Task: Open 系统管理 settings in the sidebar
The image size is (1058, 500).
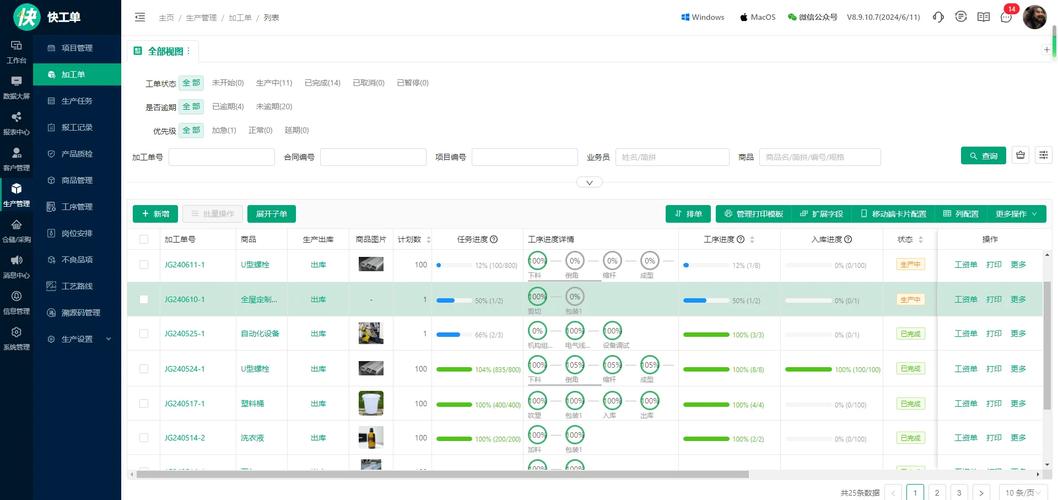Action: 16,338
